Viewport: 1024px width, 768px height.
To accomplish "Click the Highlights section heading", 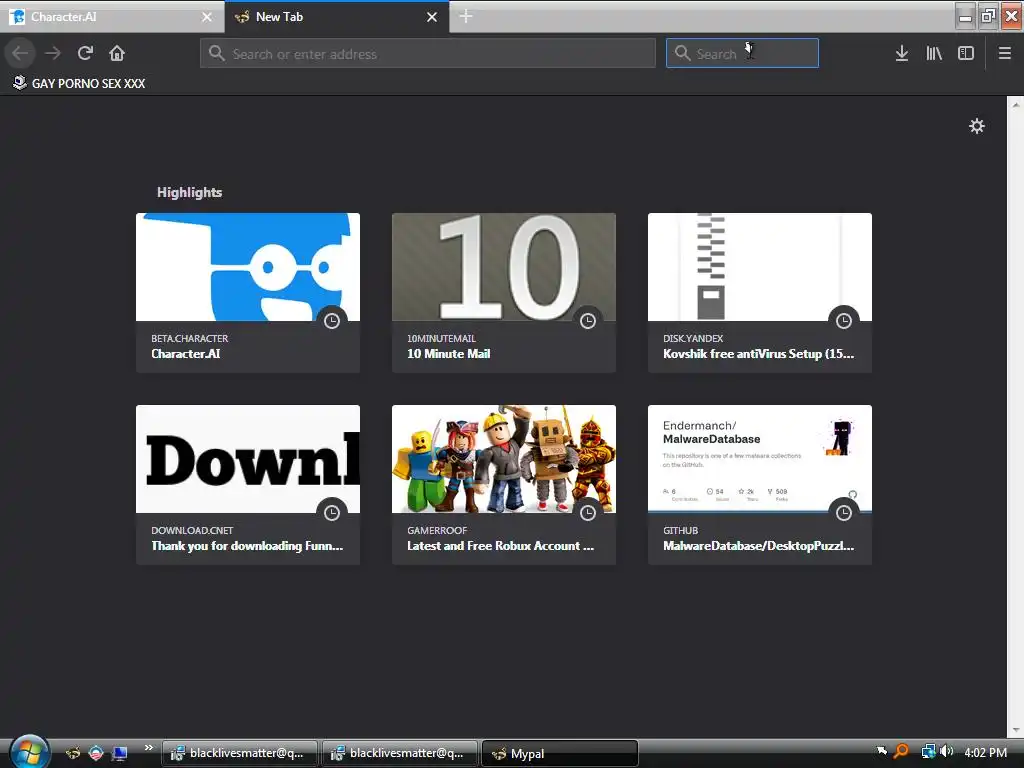I will tap(189, 192).
